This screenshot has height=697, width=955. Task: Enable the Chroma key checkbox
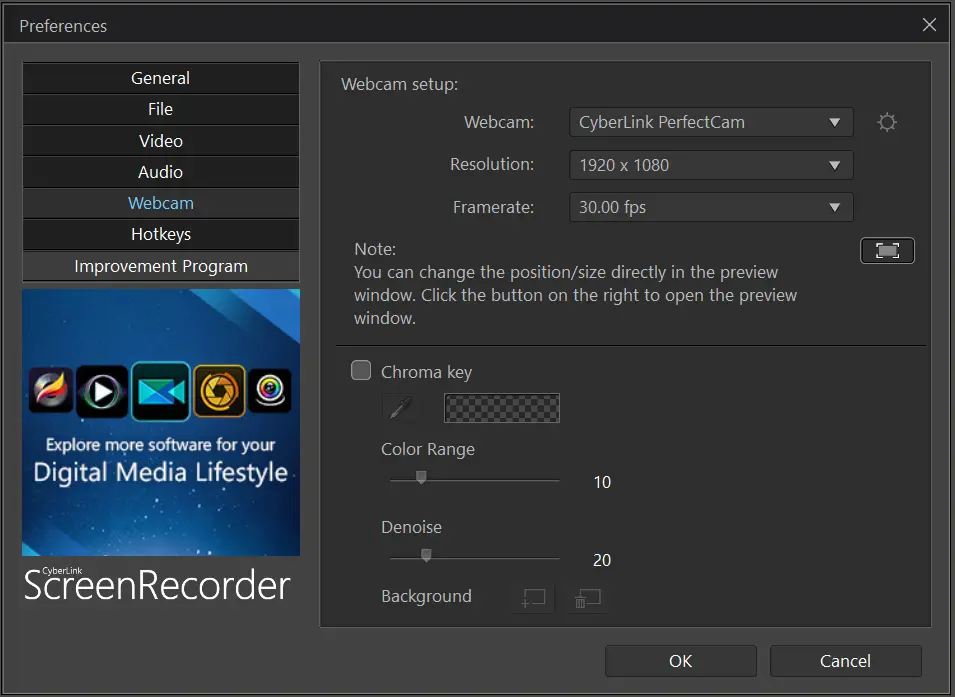click(360, 370)
